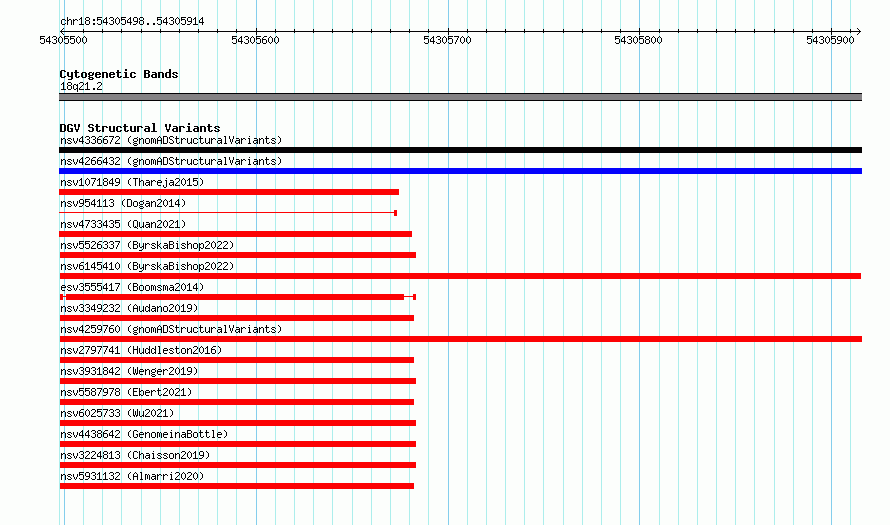
Task: Click the 54305700 ruler position label
Action: coord(447,40)
